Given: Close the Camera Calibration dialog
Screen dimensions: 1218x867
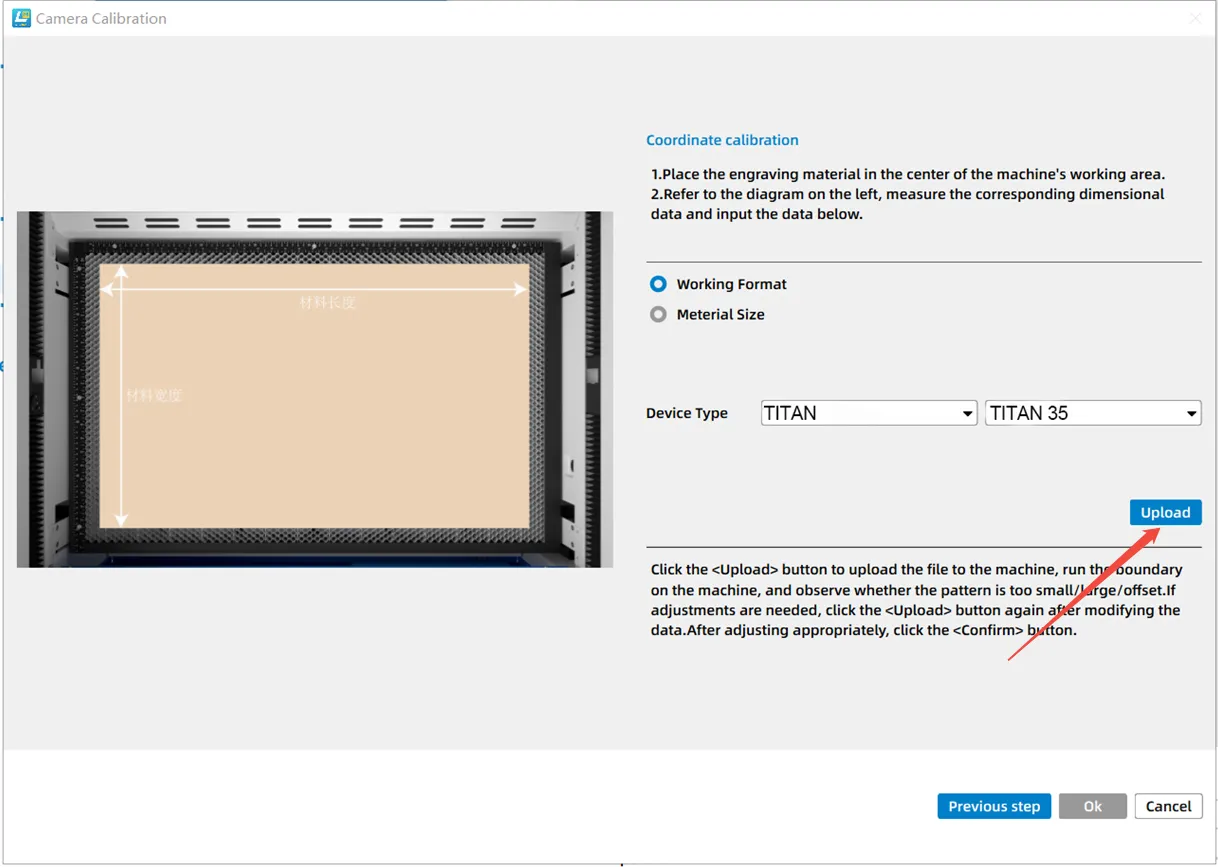Looking at the screenshot, I should click(x=1195, y=18).
